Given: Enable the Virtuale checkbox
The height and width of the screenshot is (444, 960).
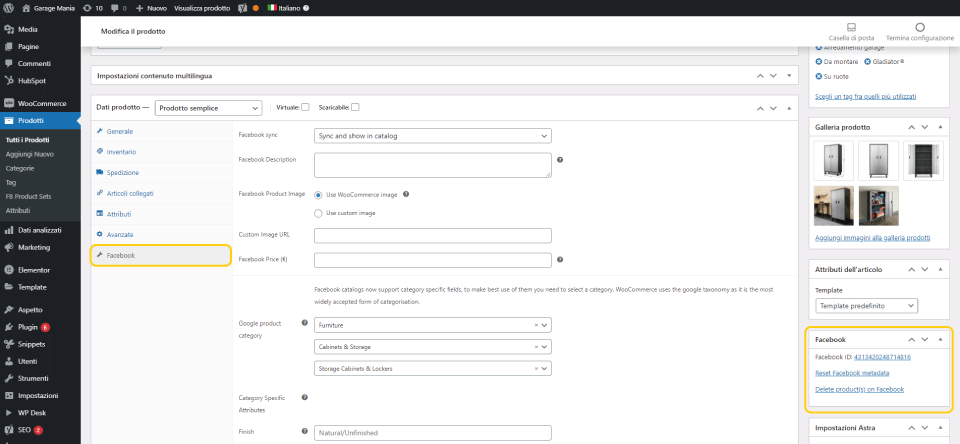Looking at the screenshot, I should pos(305,107).
